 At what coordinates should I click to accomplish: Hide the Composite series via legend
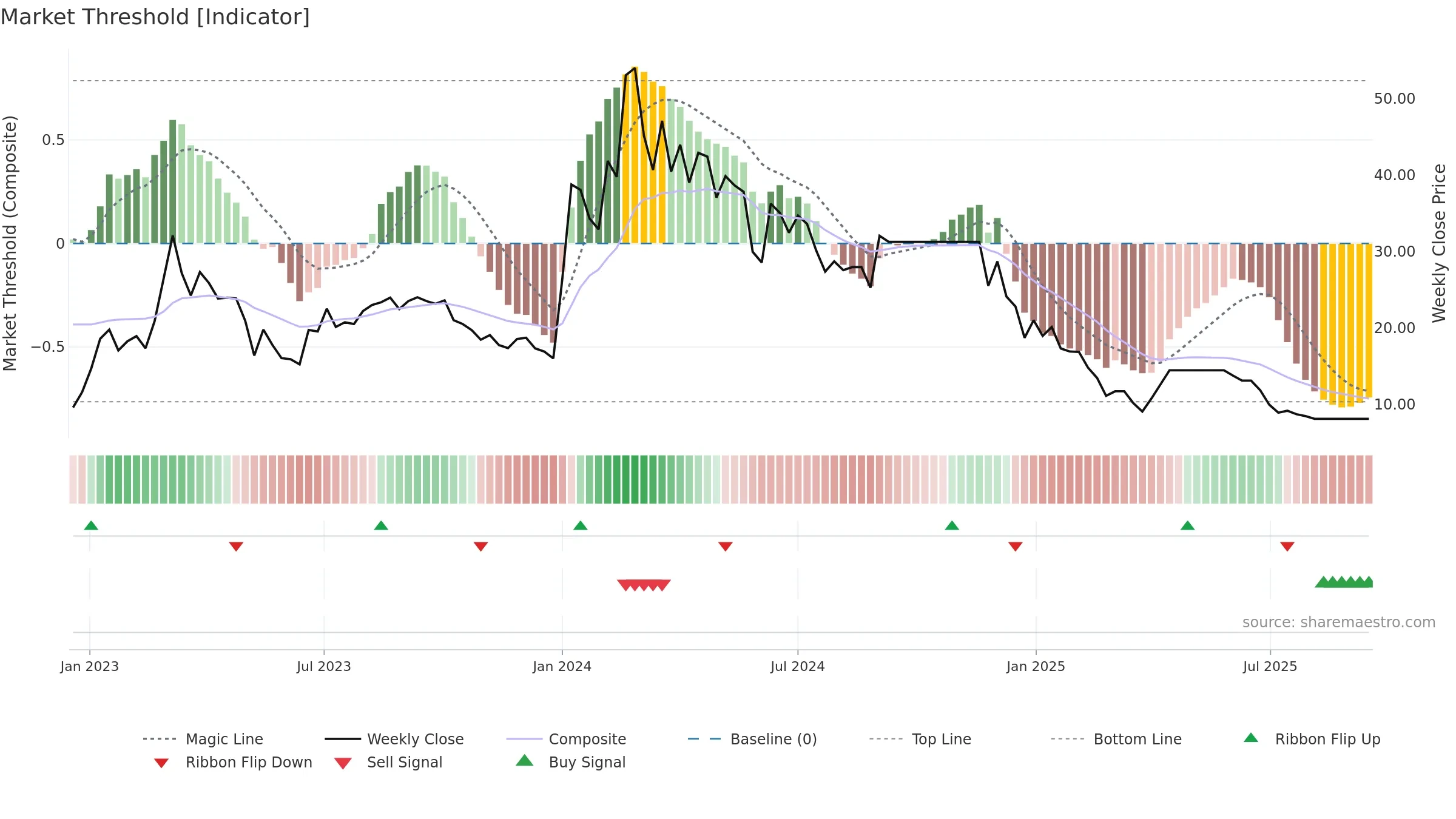(x=566, y=739)
